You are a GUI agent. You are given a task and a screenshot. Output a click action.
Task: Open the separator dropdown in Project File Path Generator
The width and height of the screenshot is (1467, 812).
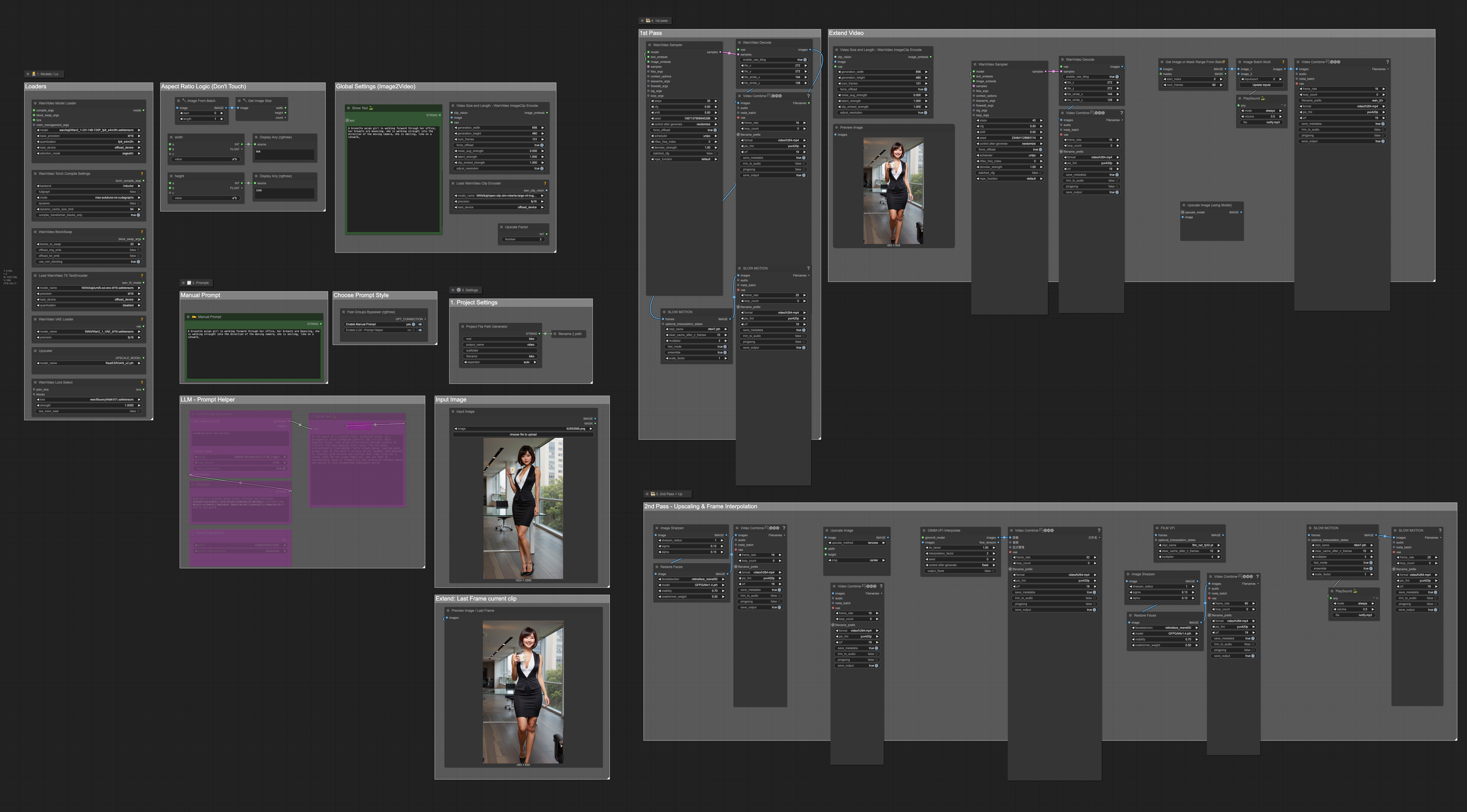click(x=500, y=362)
